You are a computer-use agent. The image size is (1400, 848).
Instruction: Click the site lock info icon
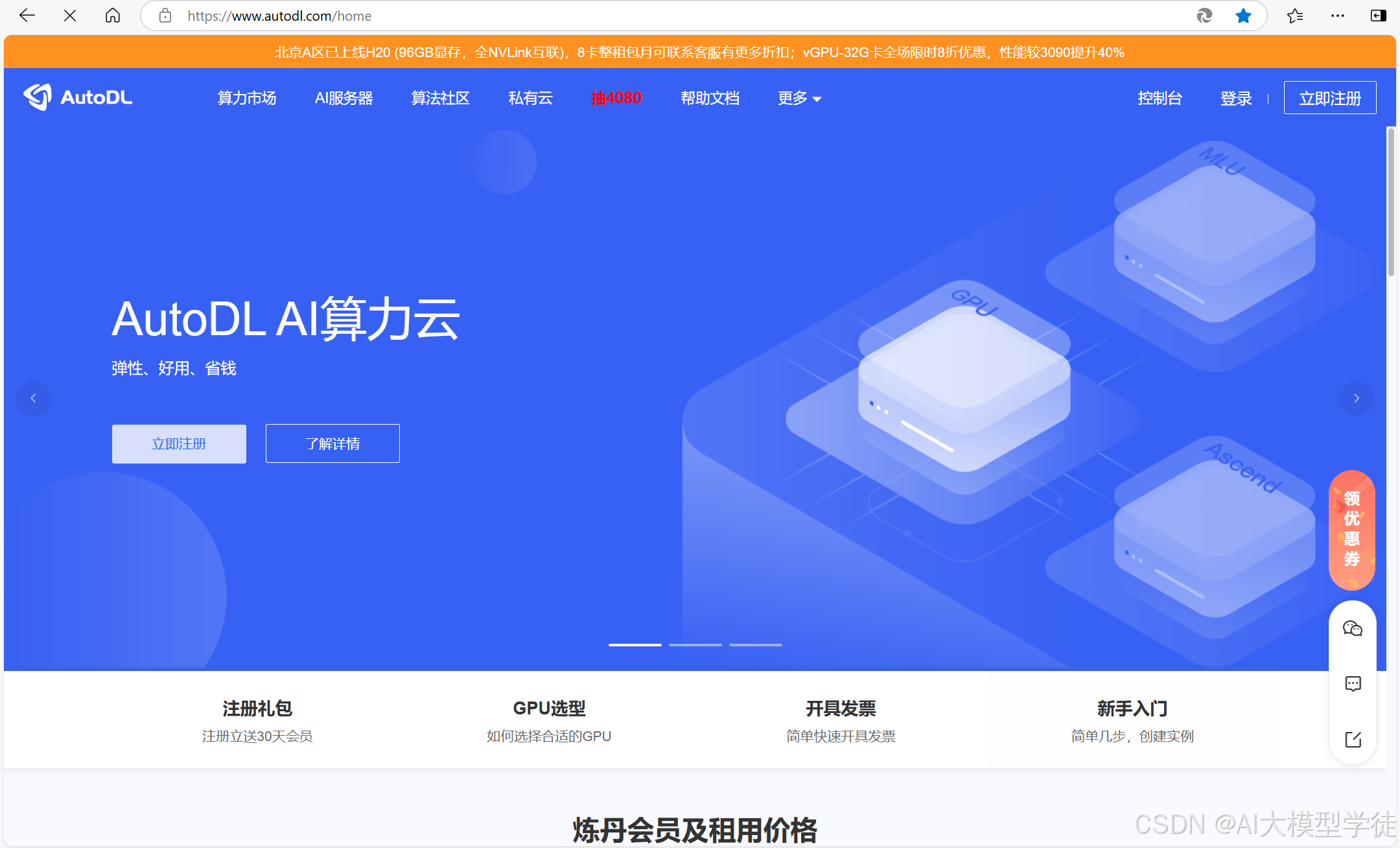165,16
